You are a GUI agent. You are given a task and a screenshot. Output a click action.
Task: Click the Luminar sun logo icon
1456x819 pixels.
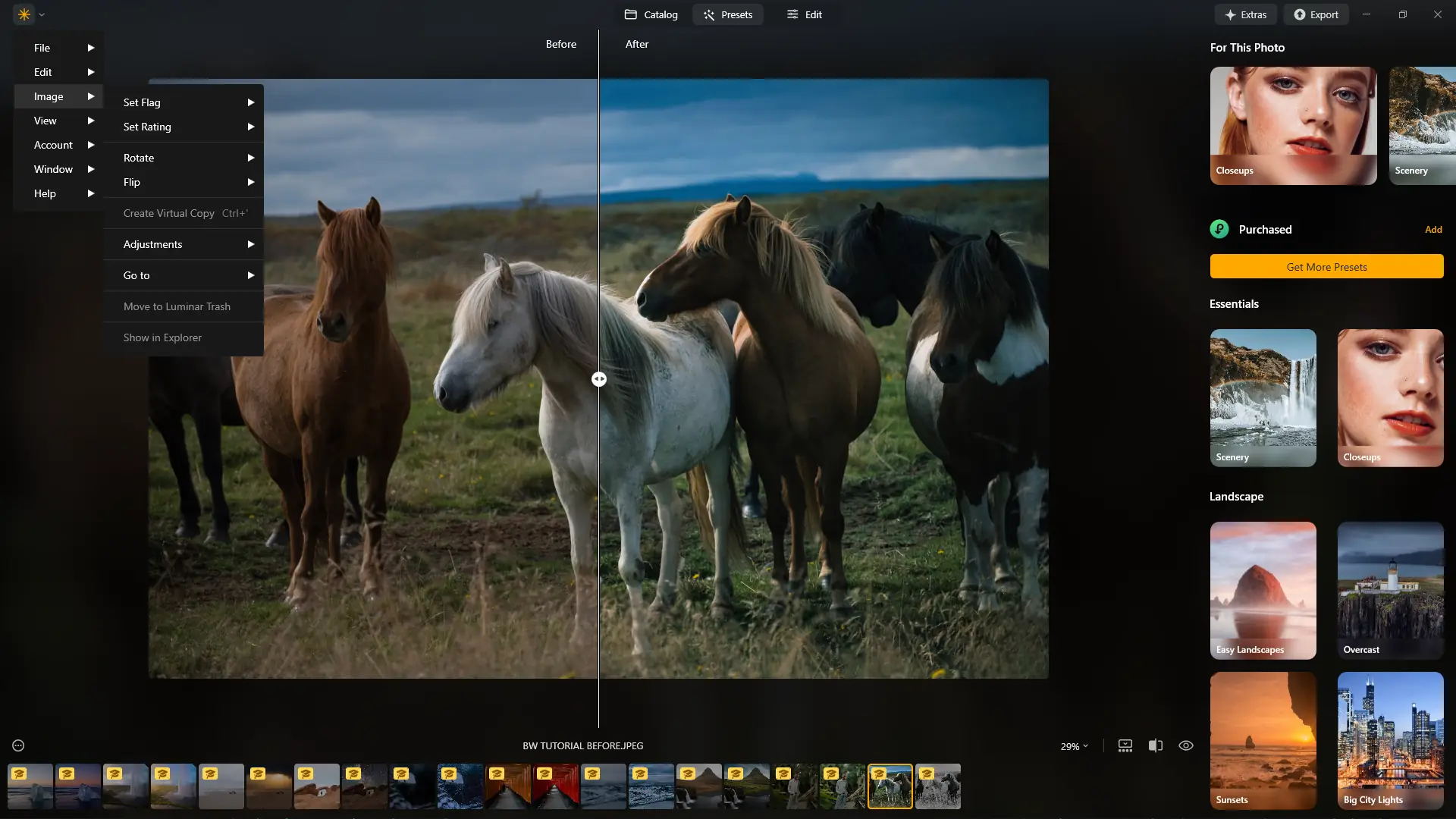click(x=24, y=14)
